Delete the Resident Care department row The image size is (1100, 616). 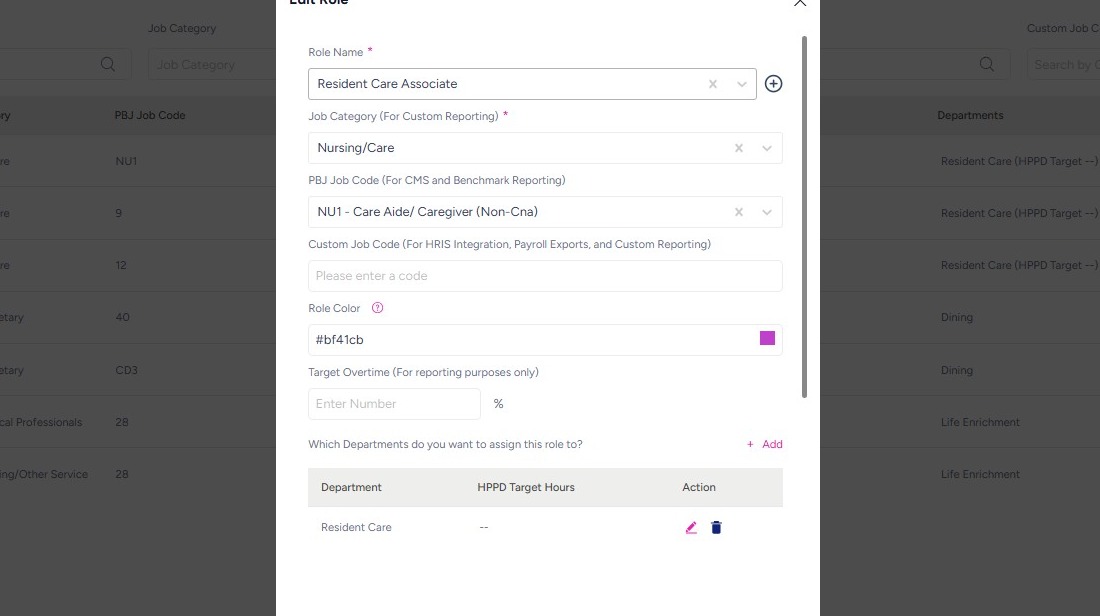click(716, 527)
